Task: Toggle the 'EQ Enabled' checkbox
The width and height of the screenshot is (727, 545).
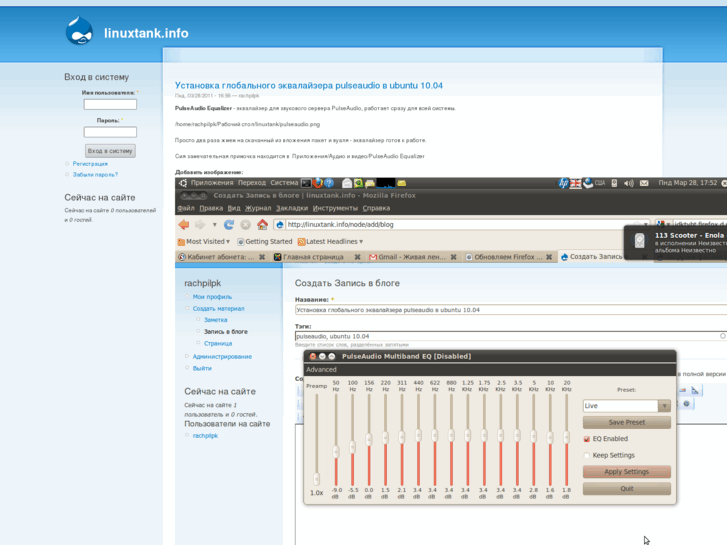Action: click(587, 439)
